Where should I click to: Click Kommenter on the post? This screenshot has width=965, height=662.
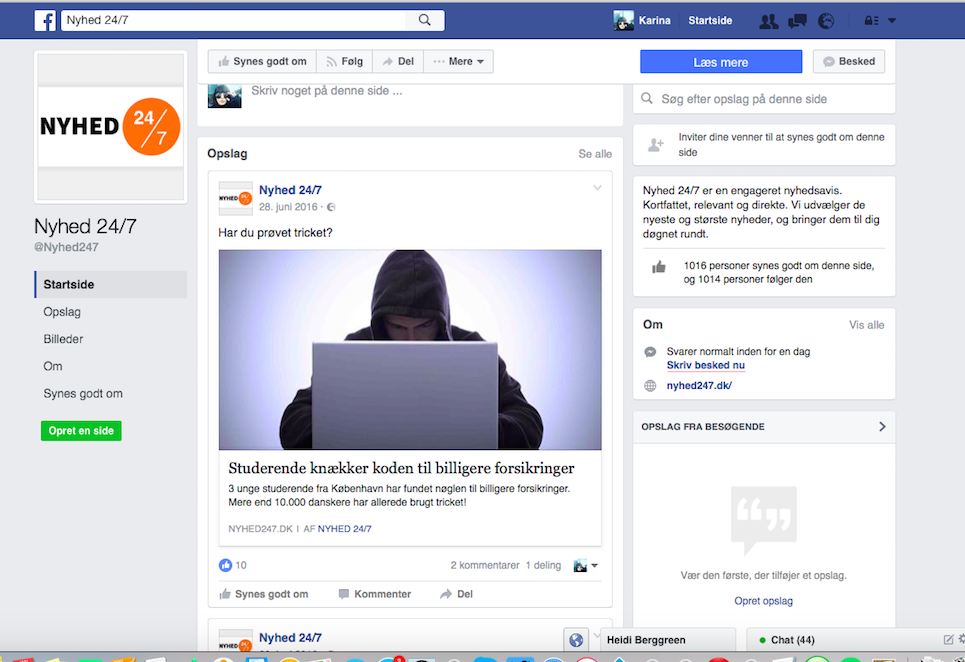coord(375,594)
